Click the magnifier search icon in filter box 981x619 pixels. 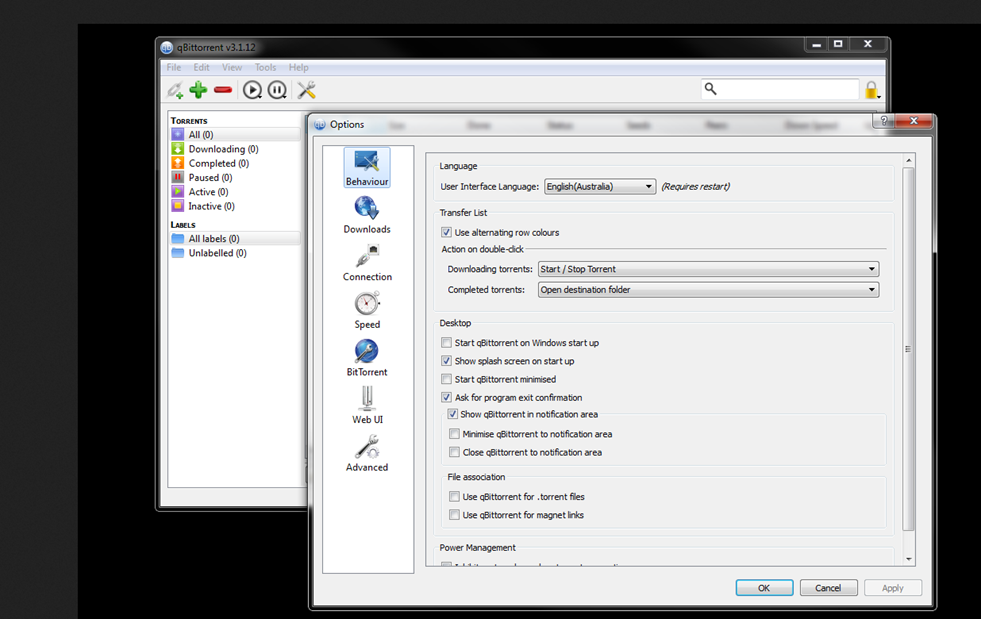pyautogui.click(x=710, y=88)
